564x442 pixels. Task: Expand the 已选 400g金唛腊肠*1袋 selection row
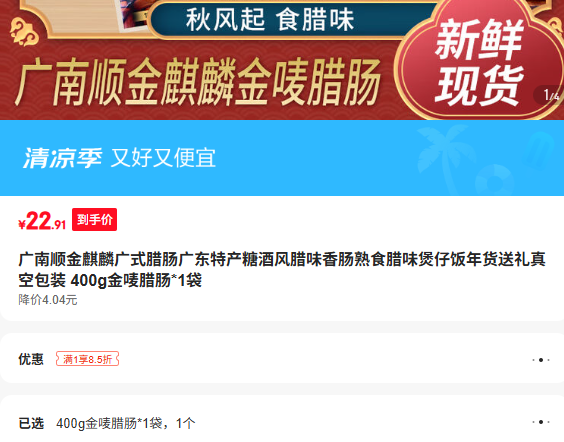click(282, 423)
